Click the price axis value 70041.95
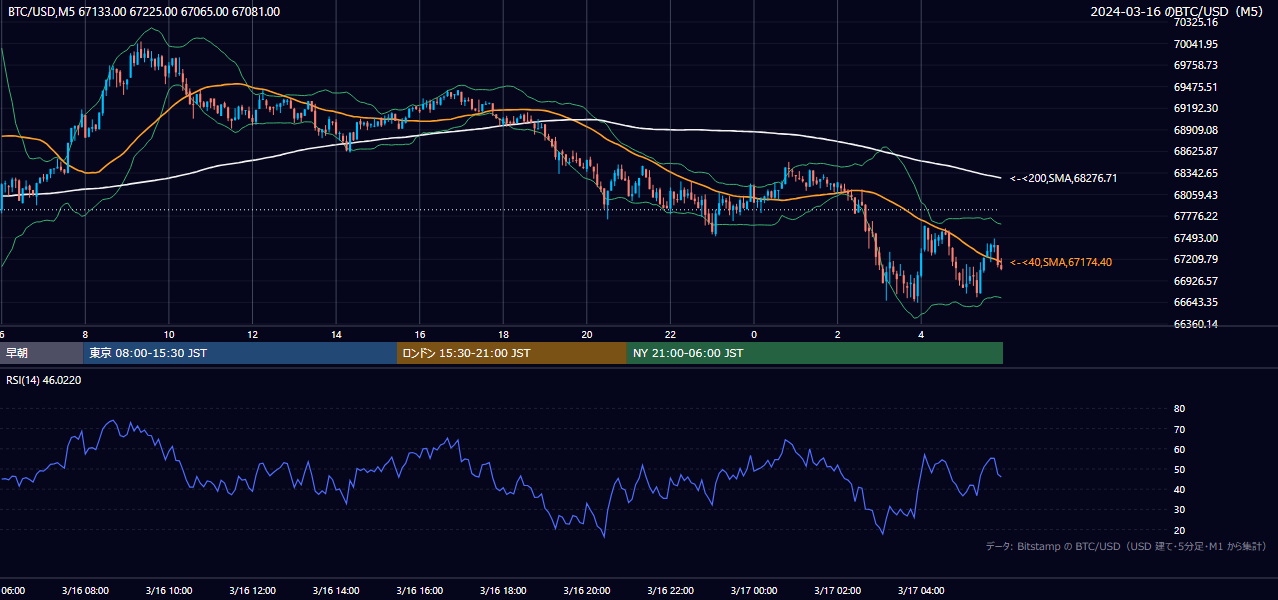 tap(1195, 44)
